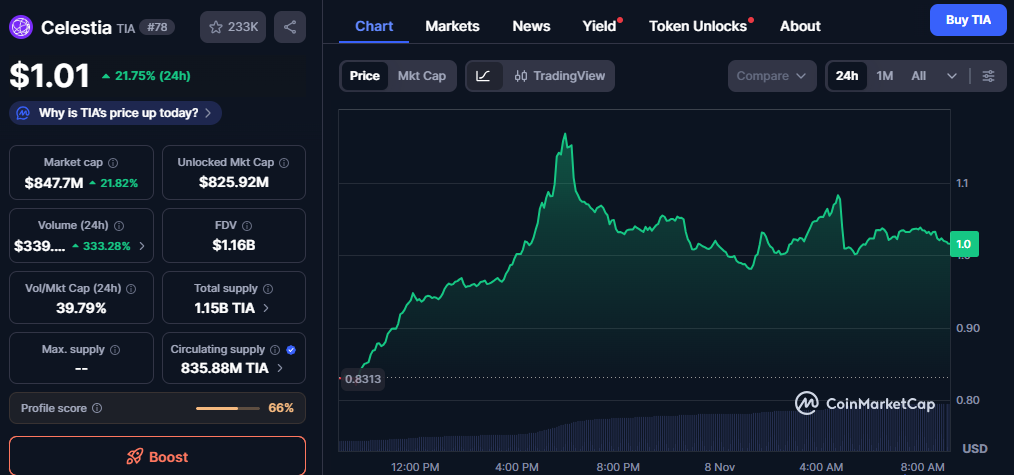1014x475 pixels.
Task: Click the Profile score progress bar
Action: tap(227, 408)
